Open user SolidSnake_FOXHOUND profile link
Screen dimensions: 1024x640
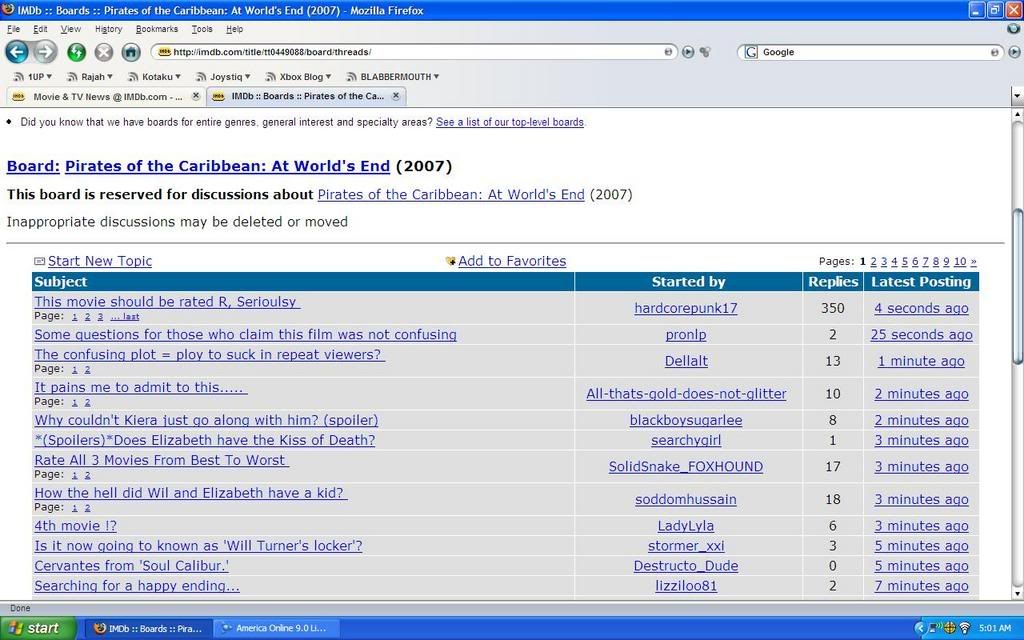686,467
